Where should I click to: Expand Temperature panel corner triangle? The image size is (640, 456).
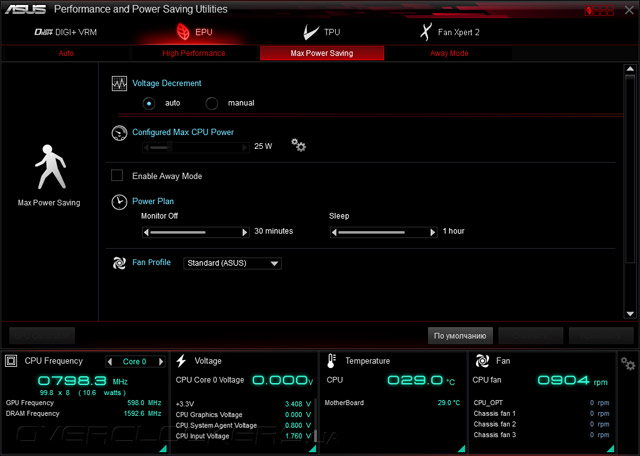coord(462,449)
